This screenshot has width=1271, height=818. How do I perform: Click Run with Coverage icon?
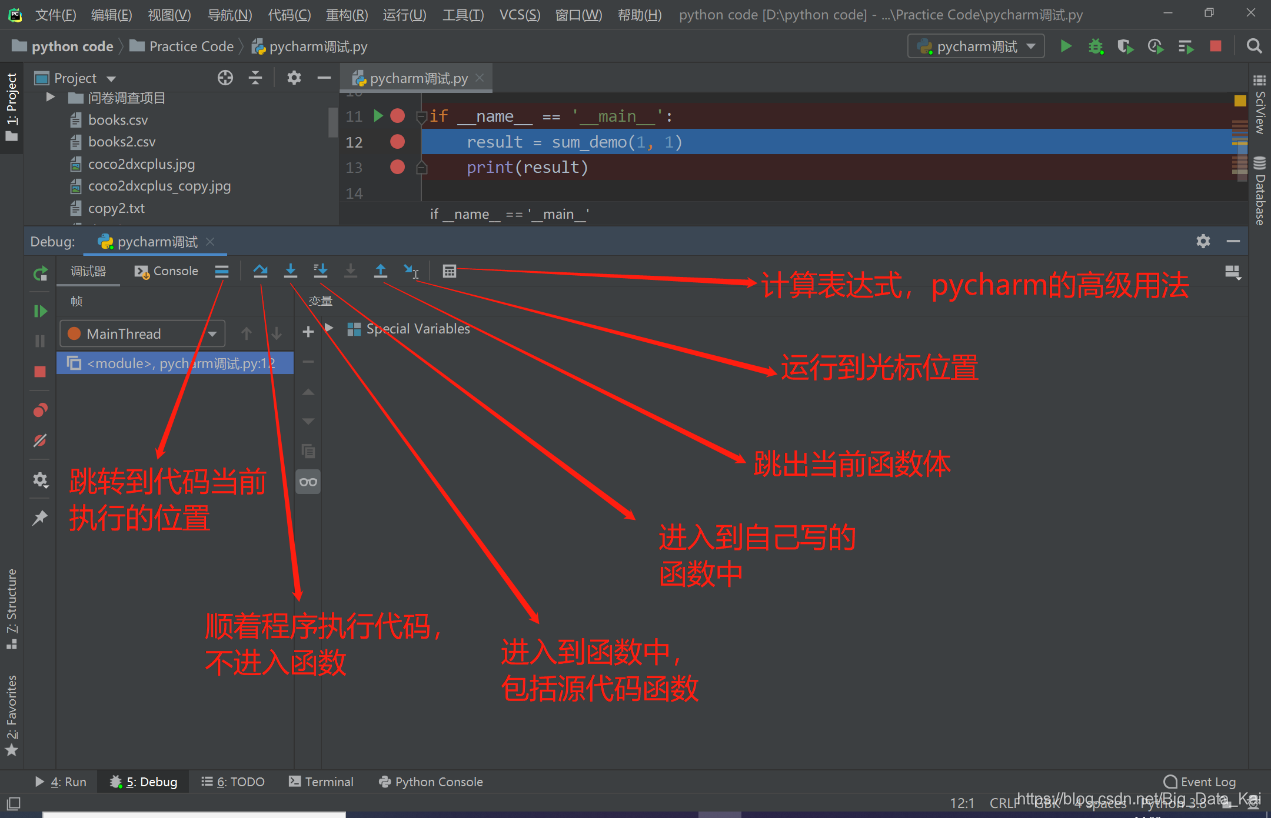coord(1126,46)
